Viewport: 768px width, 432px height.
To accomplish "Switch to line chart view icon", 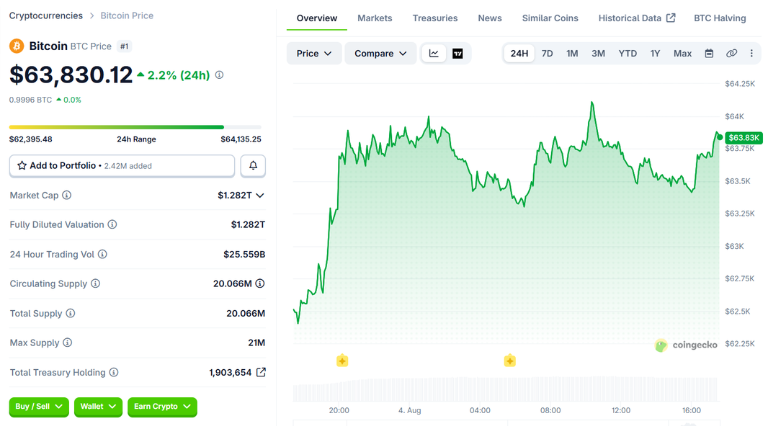I will click(433, 53).
